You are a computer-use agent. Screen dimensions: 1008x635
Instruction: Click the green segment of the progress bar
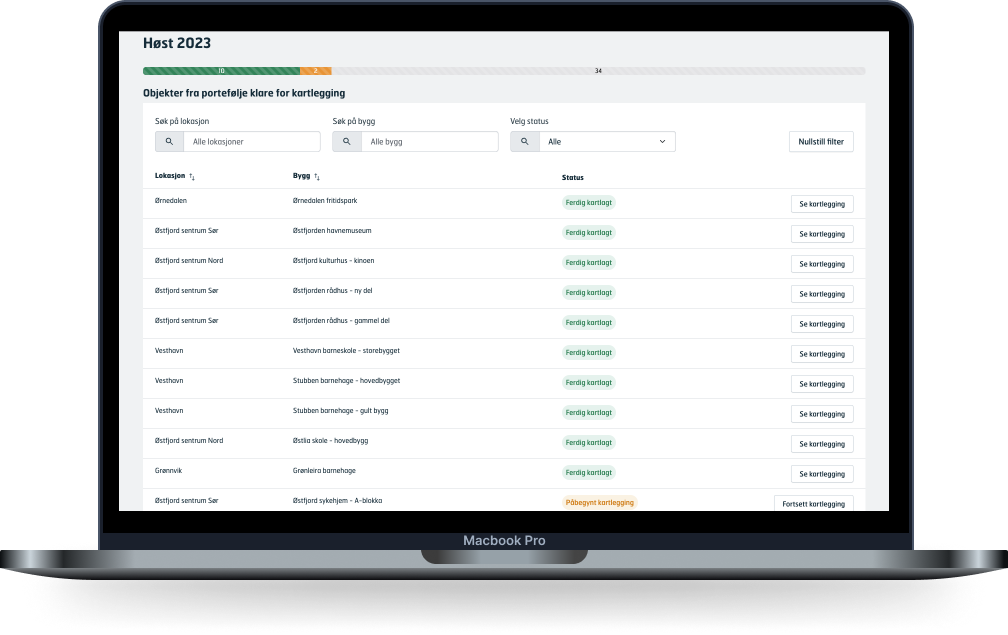220,71
